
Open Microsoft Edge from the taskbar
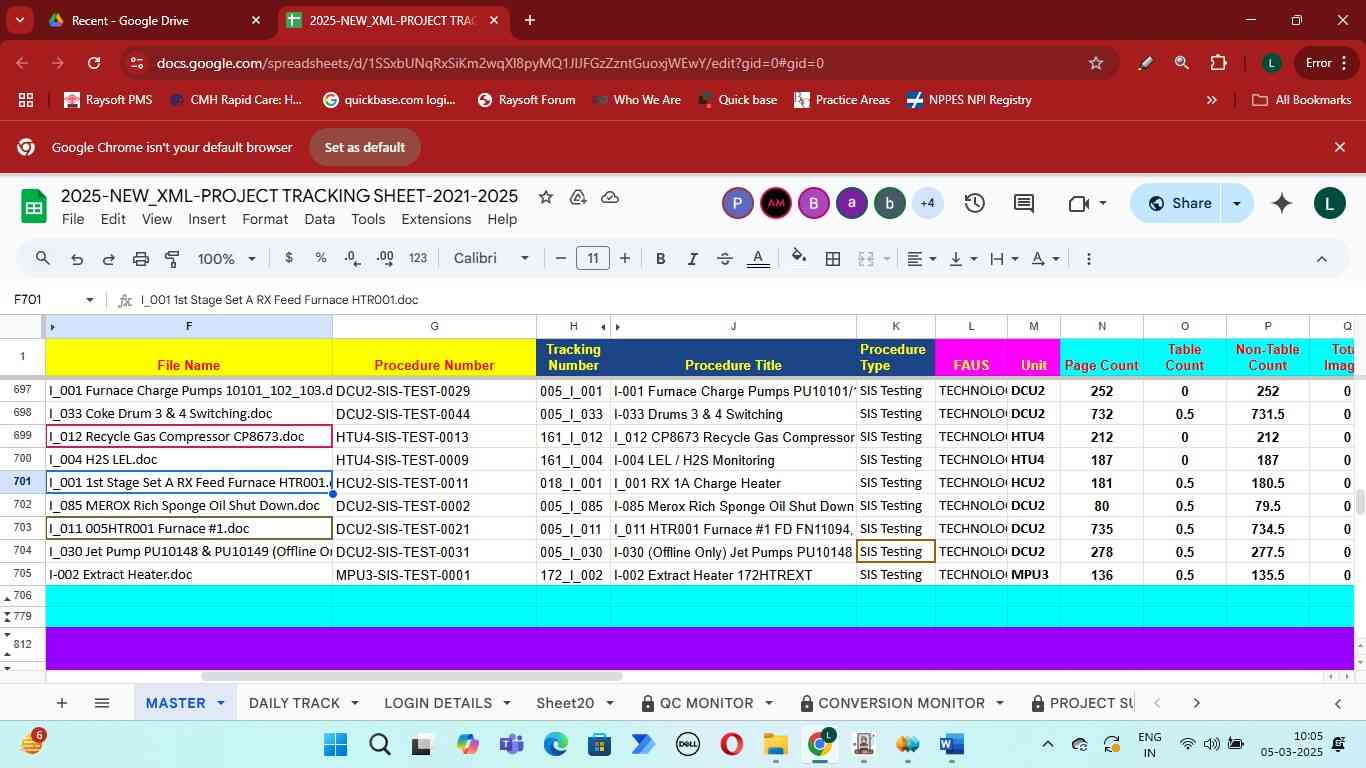(555, 745)
